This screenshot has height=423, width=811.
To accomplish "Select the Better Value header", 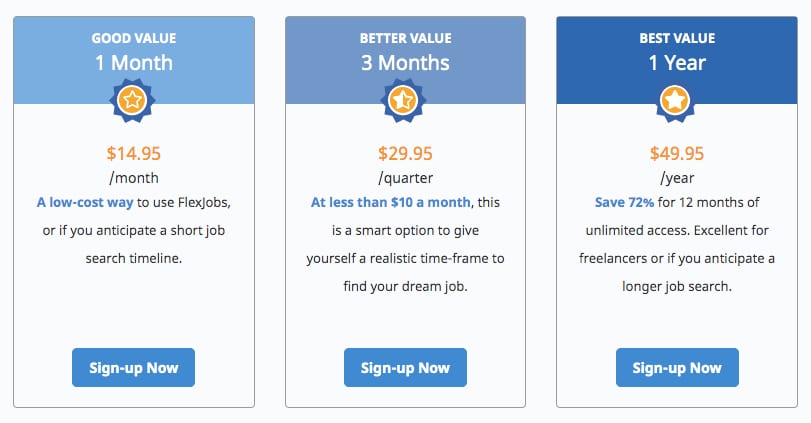I will [x=406, y=38].
